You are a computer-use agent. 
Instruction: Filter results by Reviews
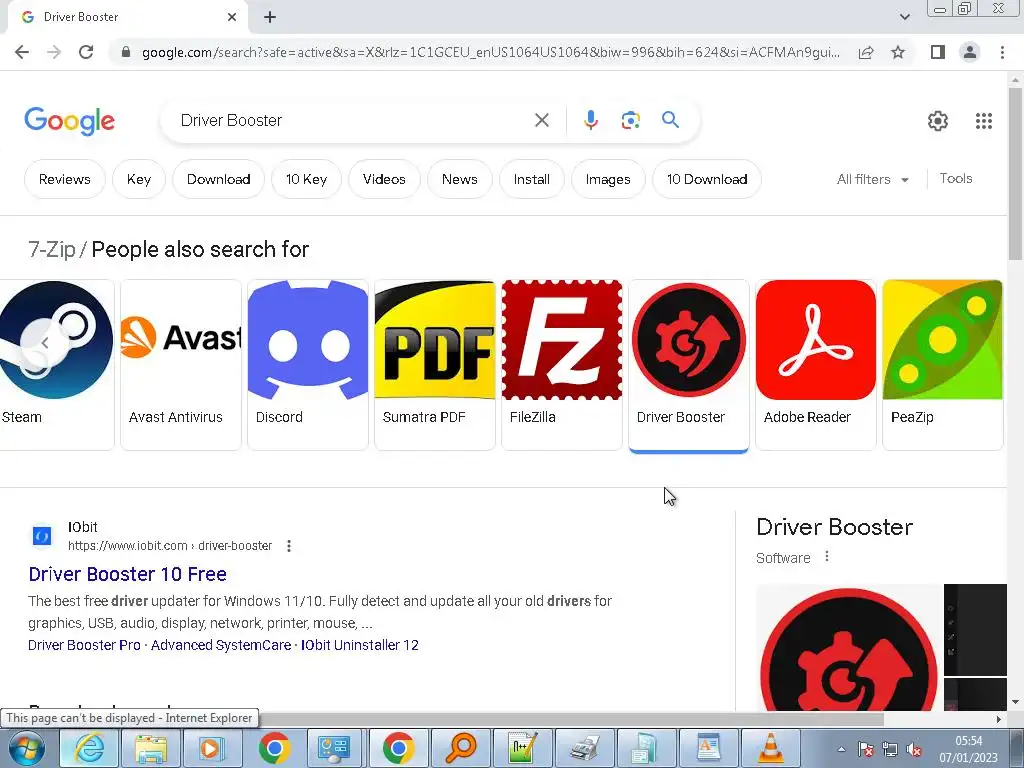65,179
